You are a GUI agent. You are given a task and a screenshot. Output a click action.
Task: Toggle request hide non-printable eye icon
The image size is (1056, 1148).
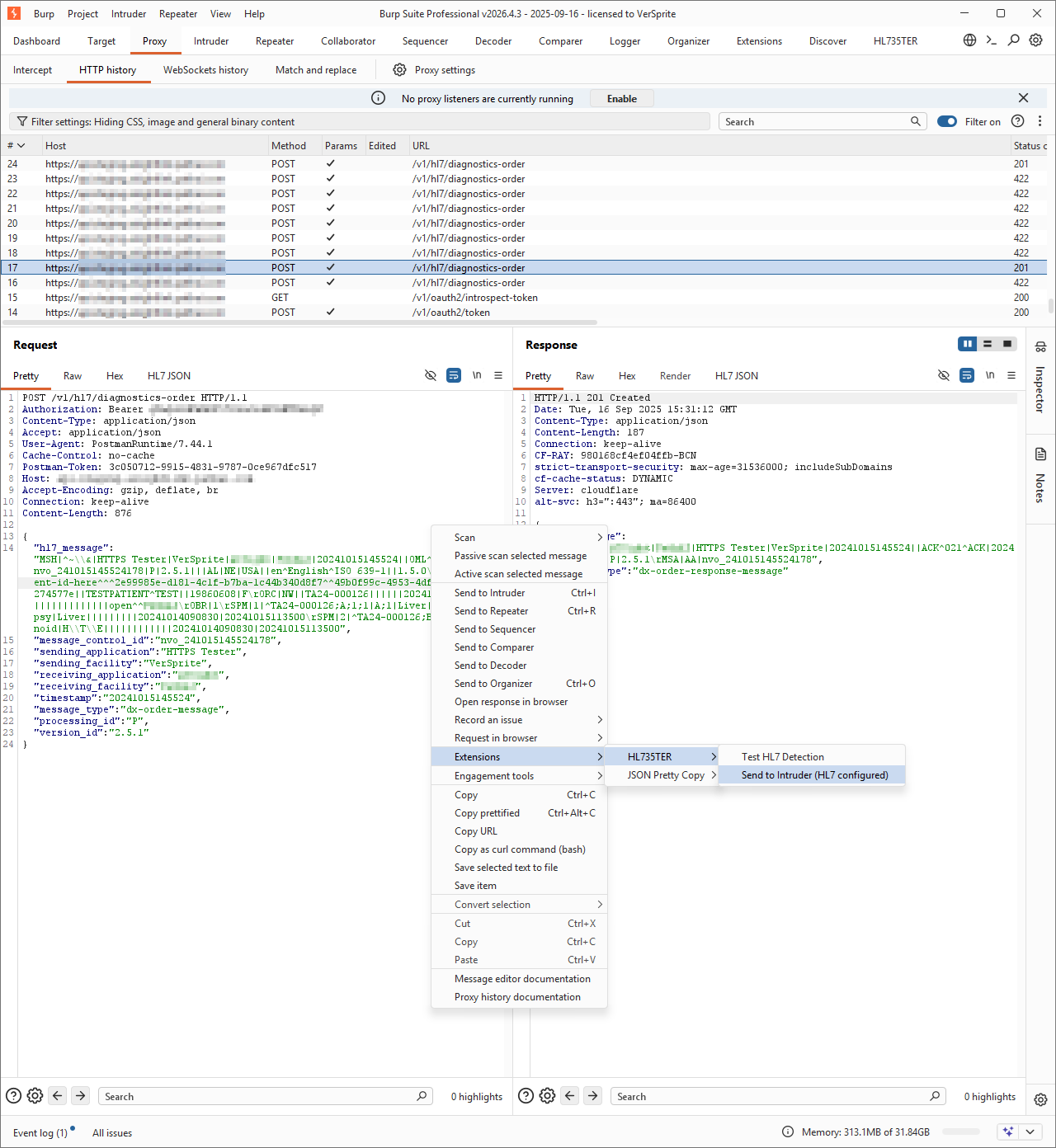coord(431,375)
